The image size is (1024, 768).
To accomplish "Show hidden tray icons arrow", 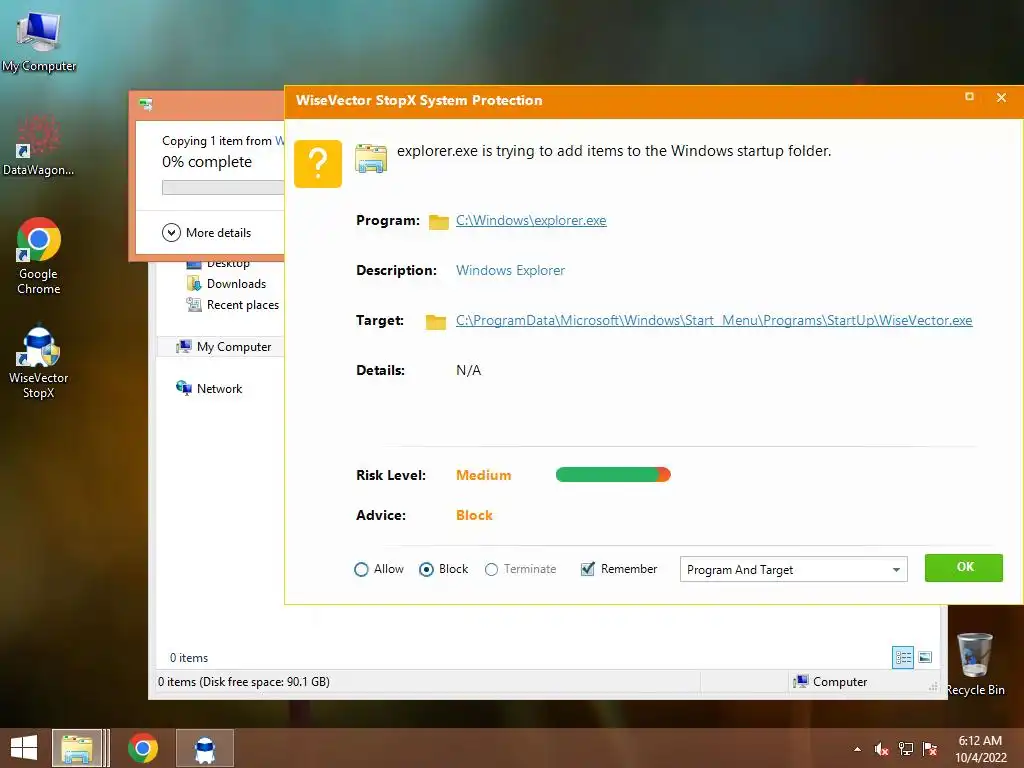I will pos(857,749).
